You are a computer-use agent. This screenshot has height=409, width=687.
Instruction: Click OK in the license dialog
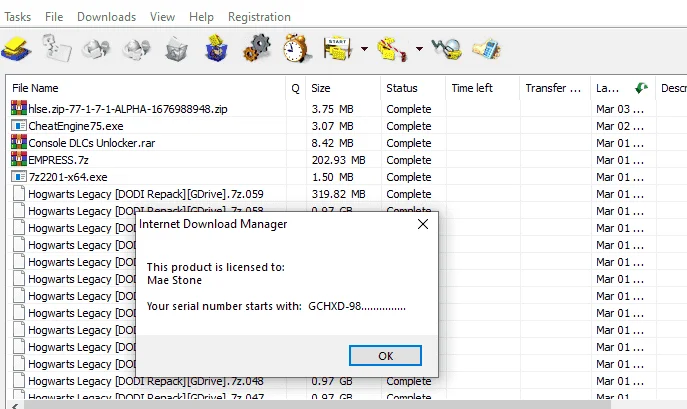386,356
